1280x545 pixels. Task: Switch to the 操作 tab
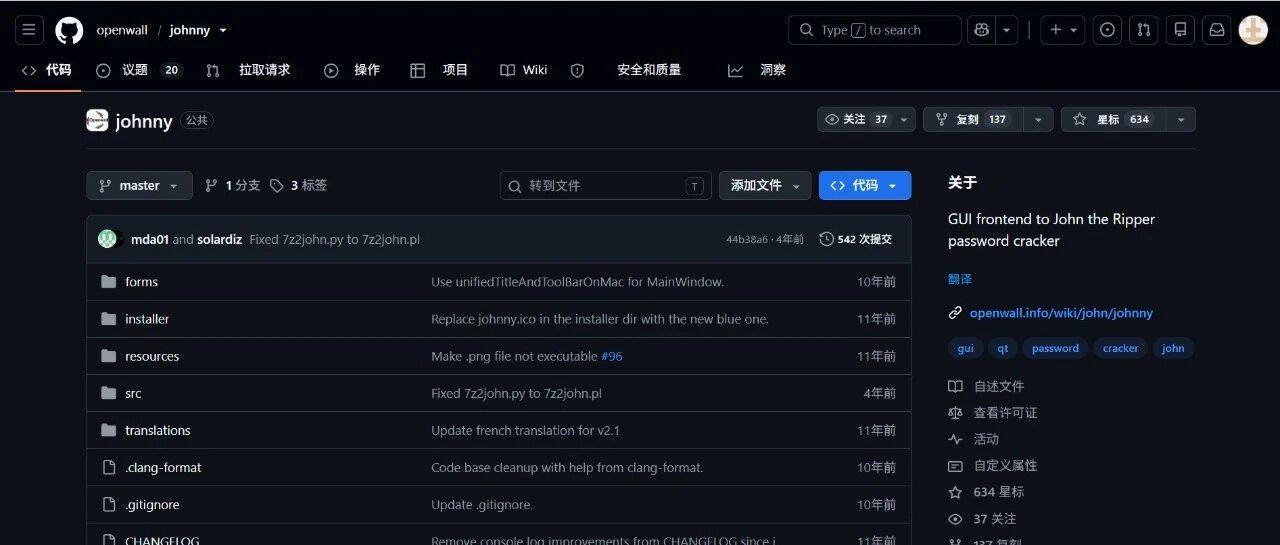click(352, 70)
